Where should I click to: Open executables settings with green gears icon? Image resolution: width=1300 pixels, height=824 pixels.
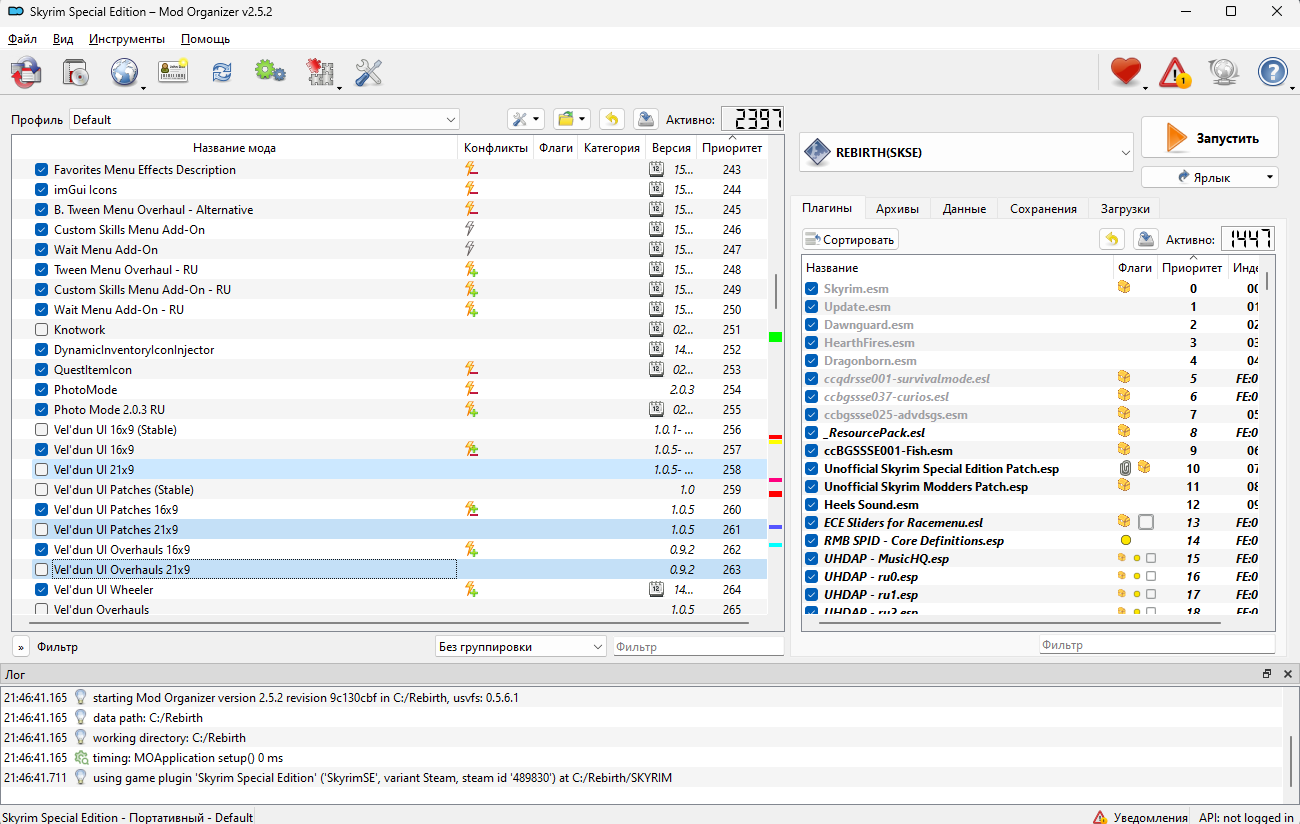pyautogui.click(x=270, y=72)
